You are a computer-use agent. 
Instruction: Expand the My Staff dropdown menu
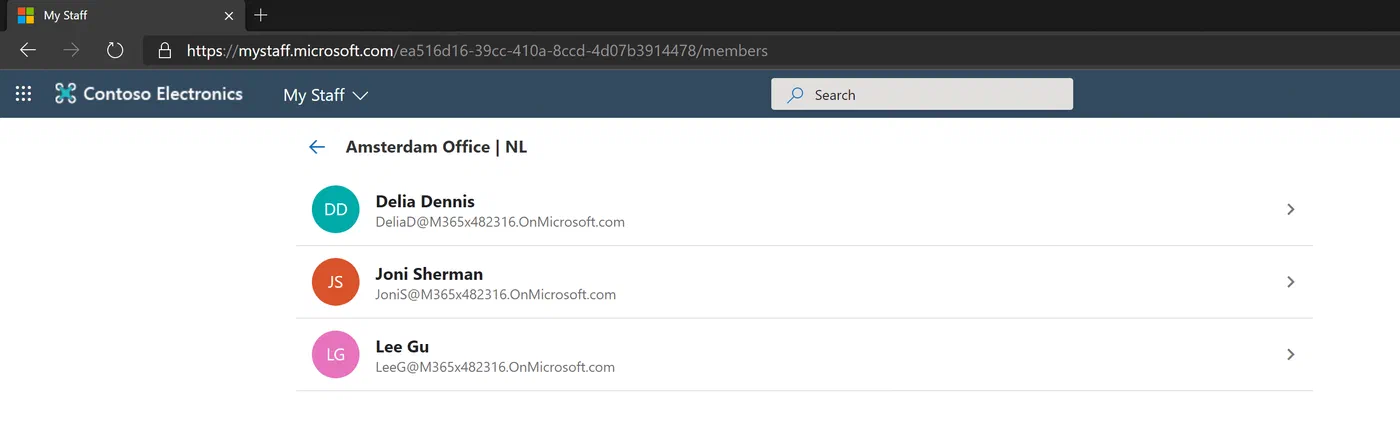[x=326, y=95]
